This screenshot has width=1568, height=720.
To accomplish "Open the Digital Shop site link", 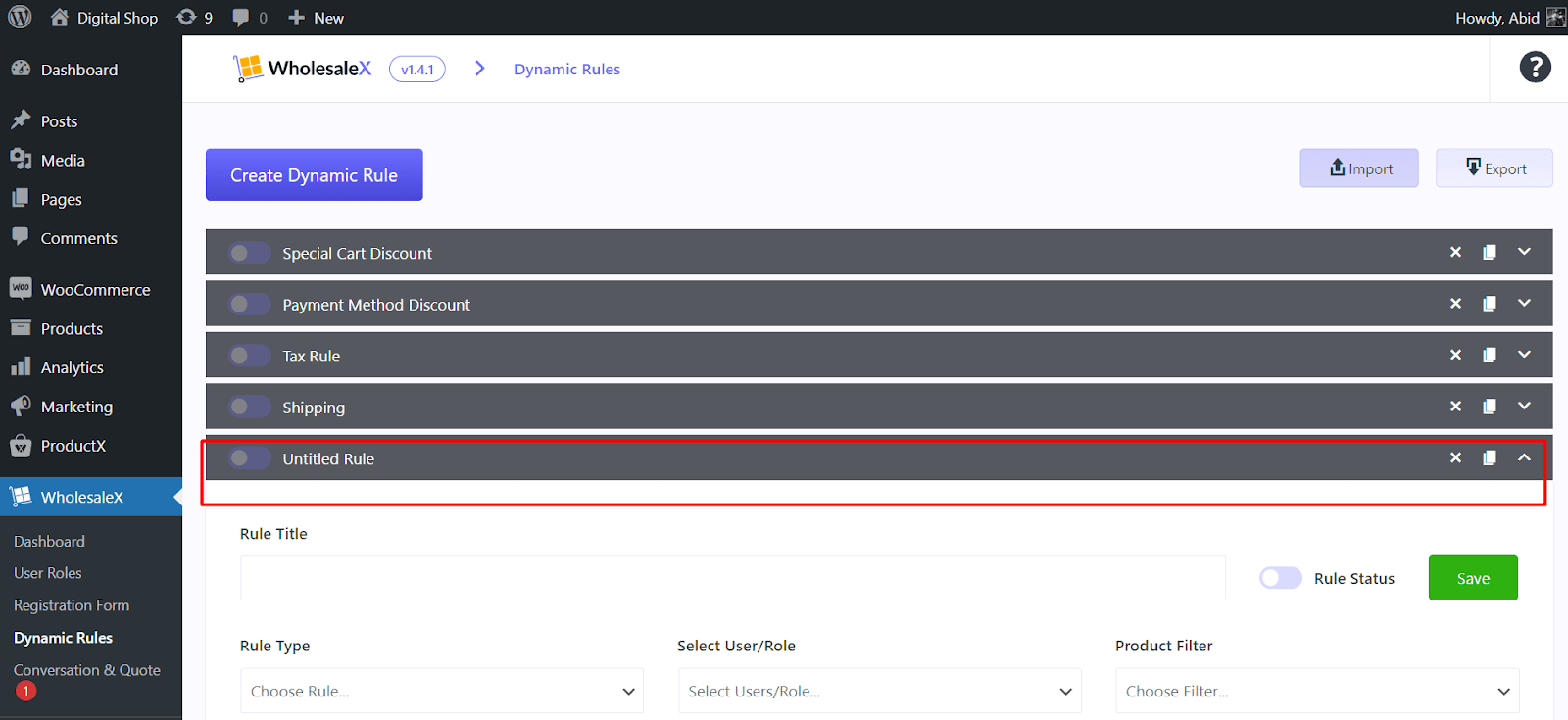I will pos(104,18).
